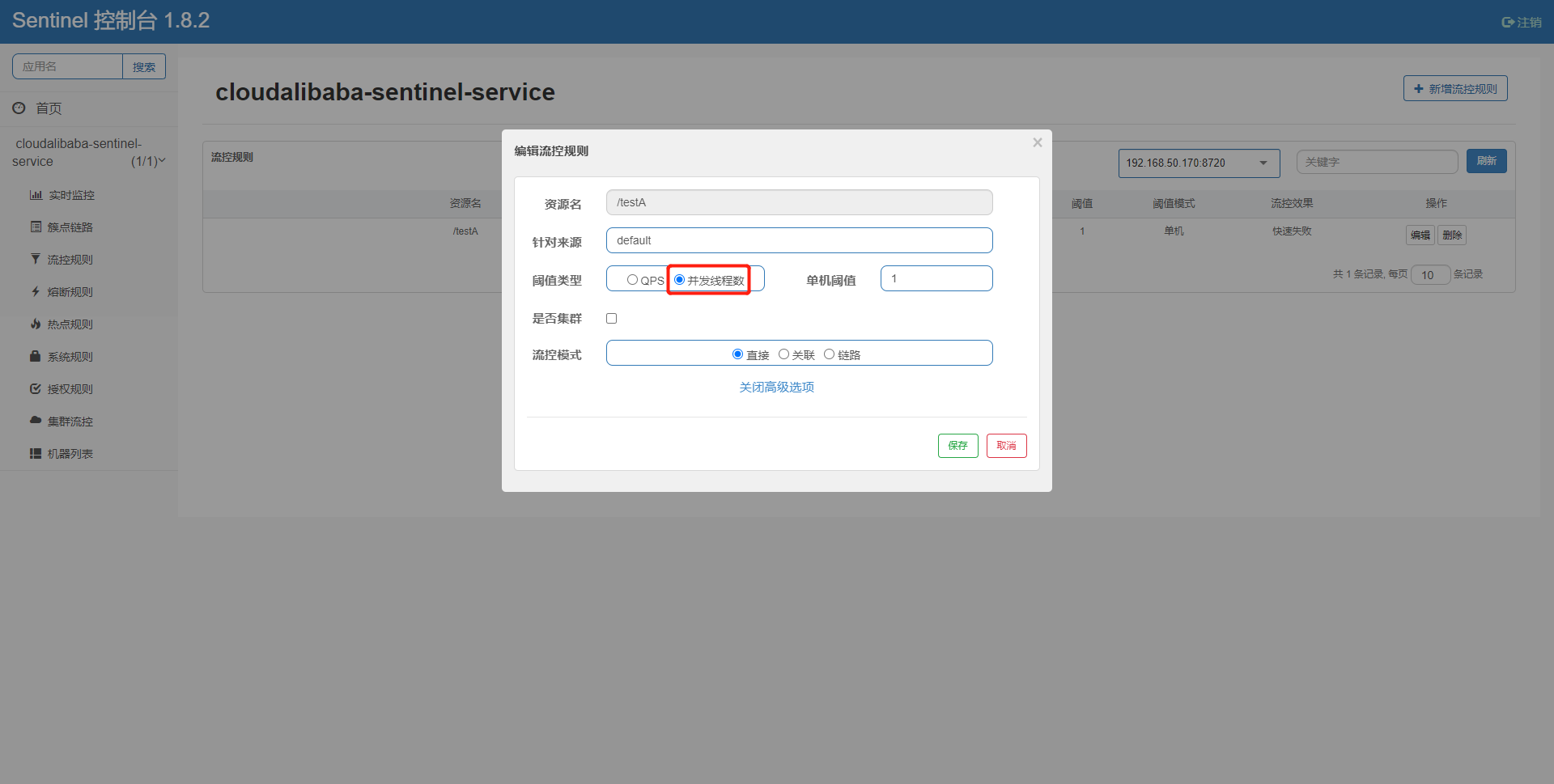Click the /testA cell in rules table

point(465,231)
